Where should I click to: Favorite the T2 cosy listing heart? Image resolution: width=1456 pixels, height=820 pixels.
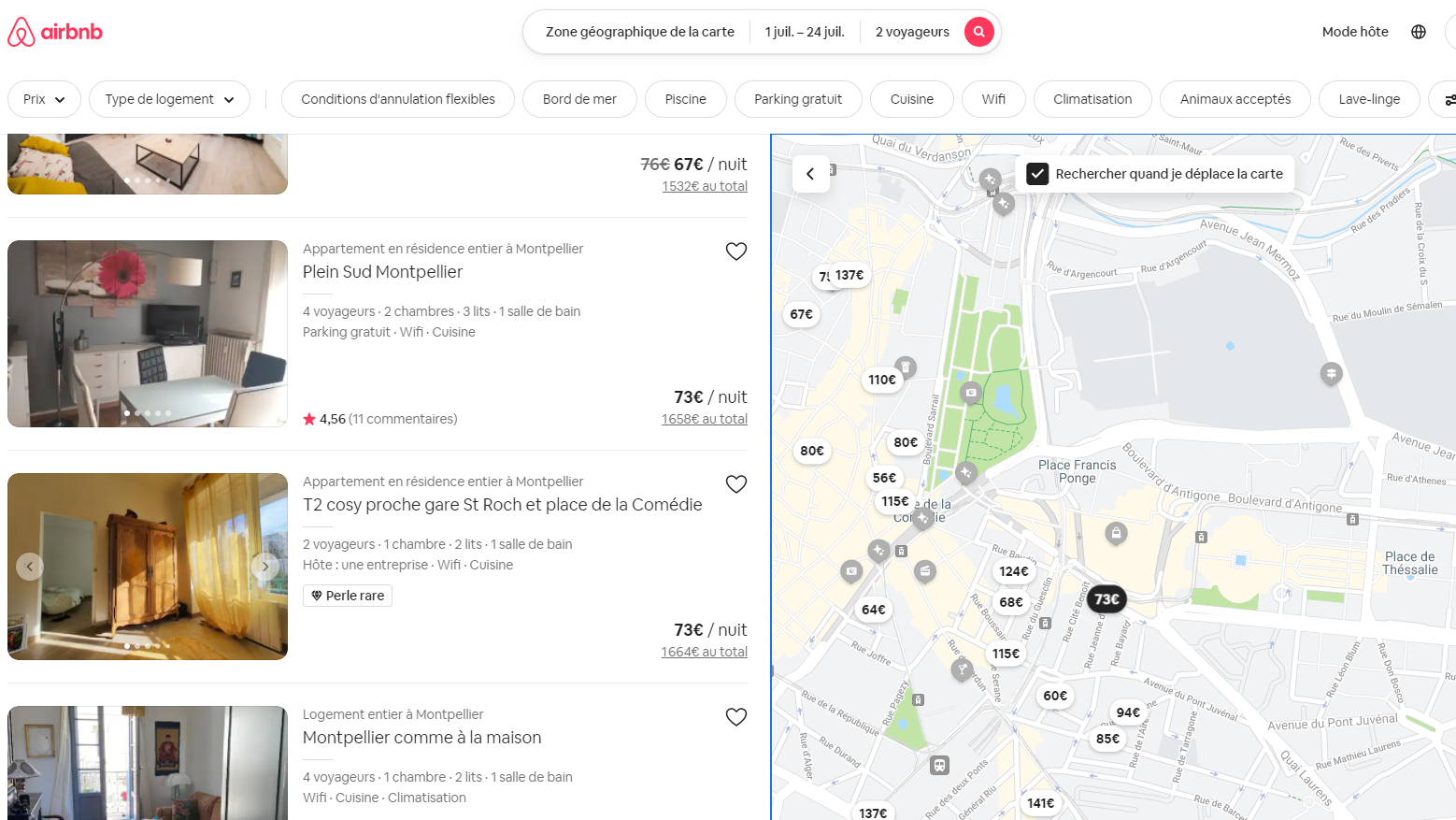735,484
